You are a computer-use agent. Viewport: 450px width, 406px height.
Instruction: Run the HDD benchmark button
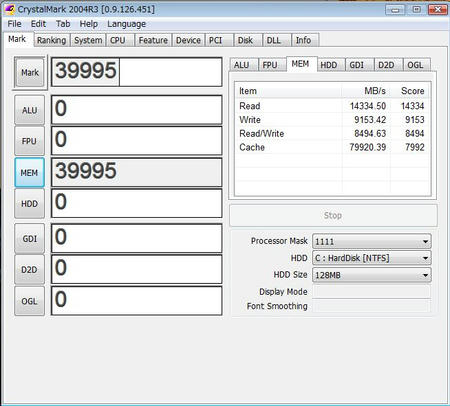(29, 204)
